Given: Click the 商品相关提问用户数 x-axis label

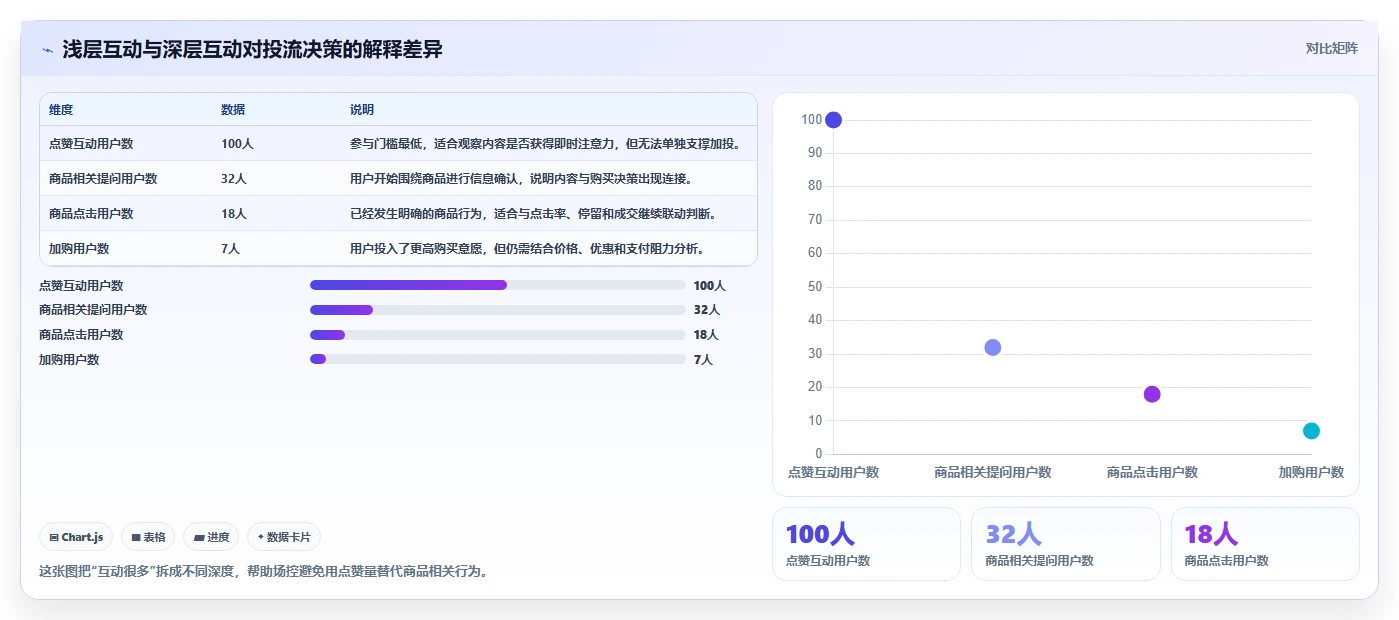Looking at the screenshot, I should [992, 472].
